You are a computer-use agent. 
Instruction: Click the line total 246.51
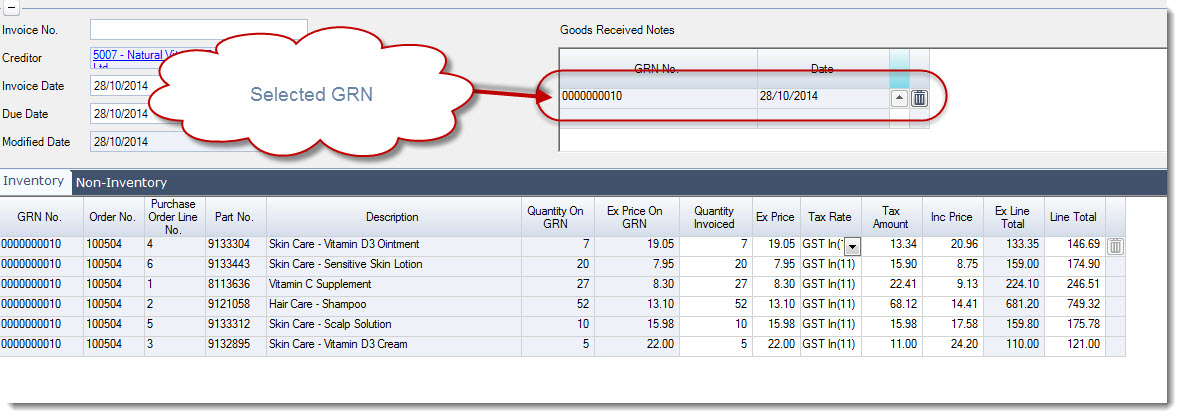(x=1074, y=285)
